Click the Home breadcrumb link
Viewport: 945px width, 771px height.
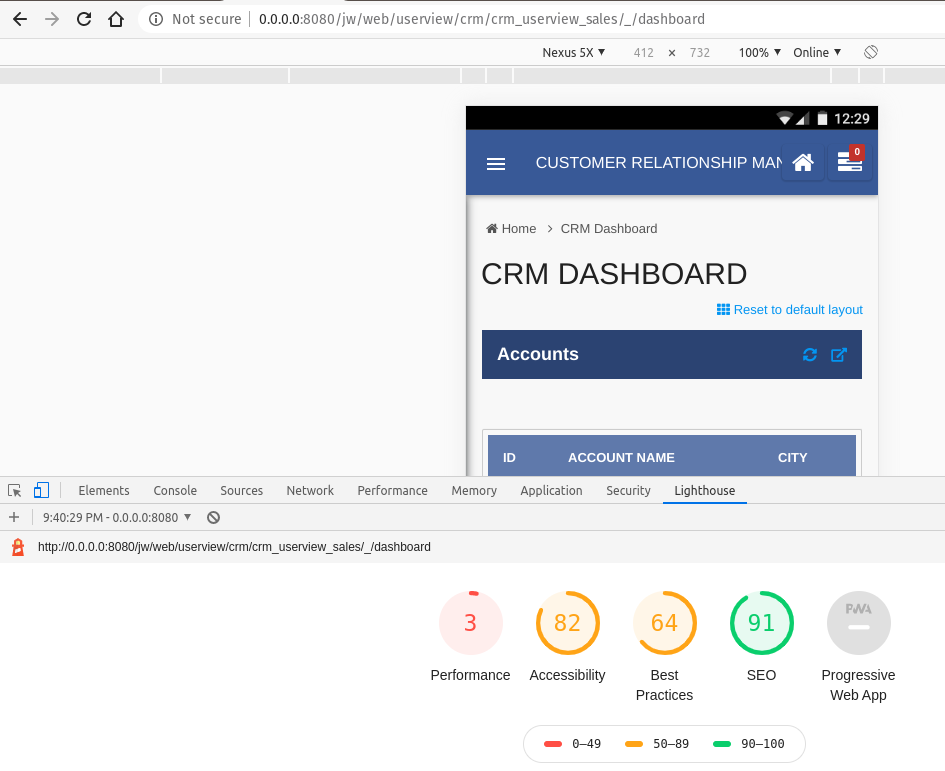click(x=518, y=229)
